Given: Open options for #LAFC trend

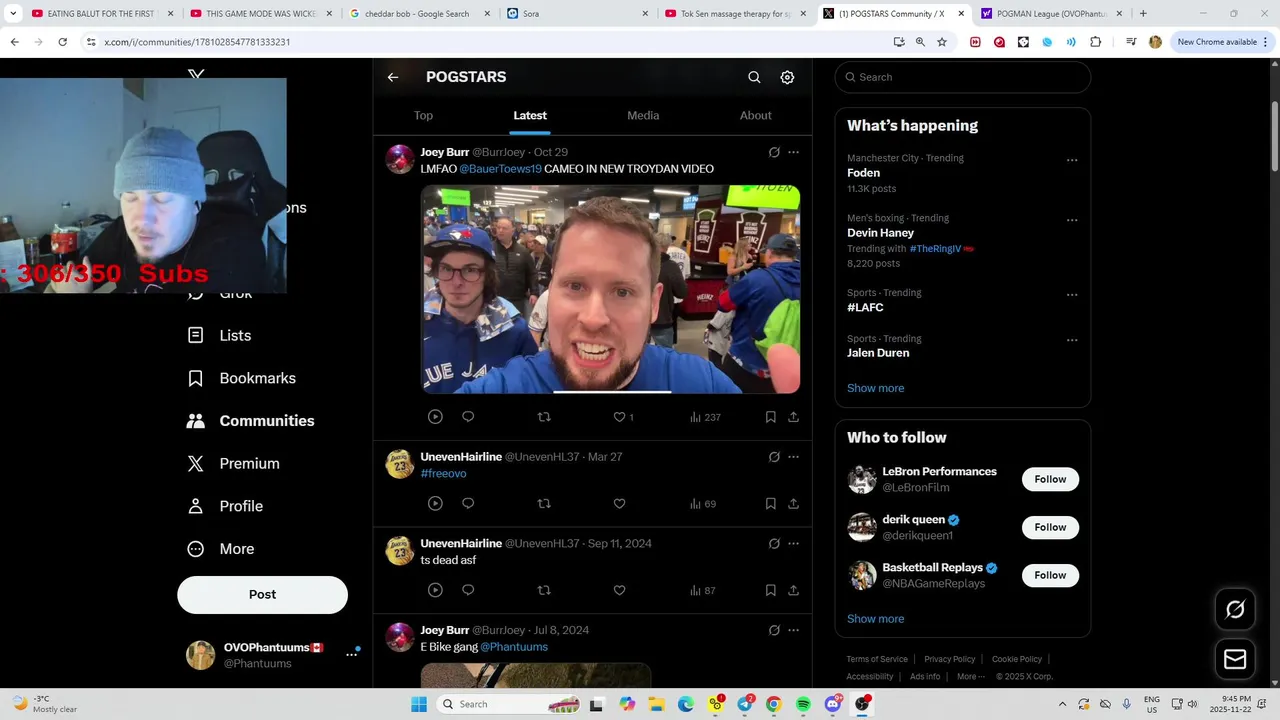Looking at the screenshot, I should click(1072, 295).
